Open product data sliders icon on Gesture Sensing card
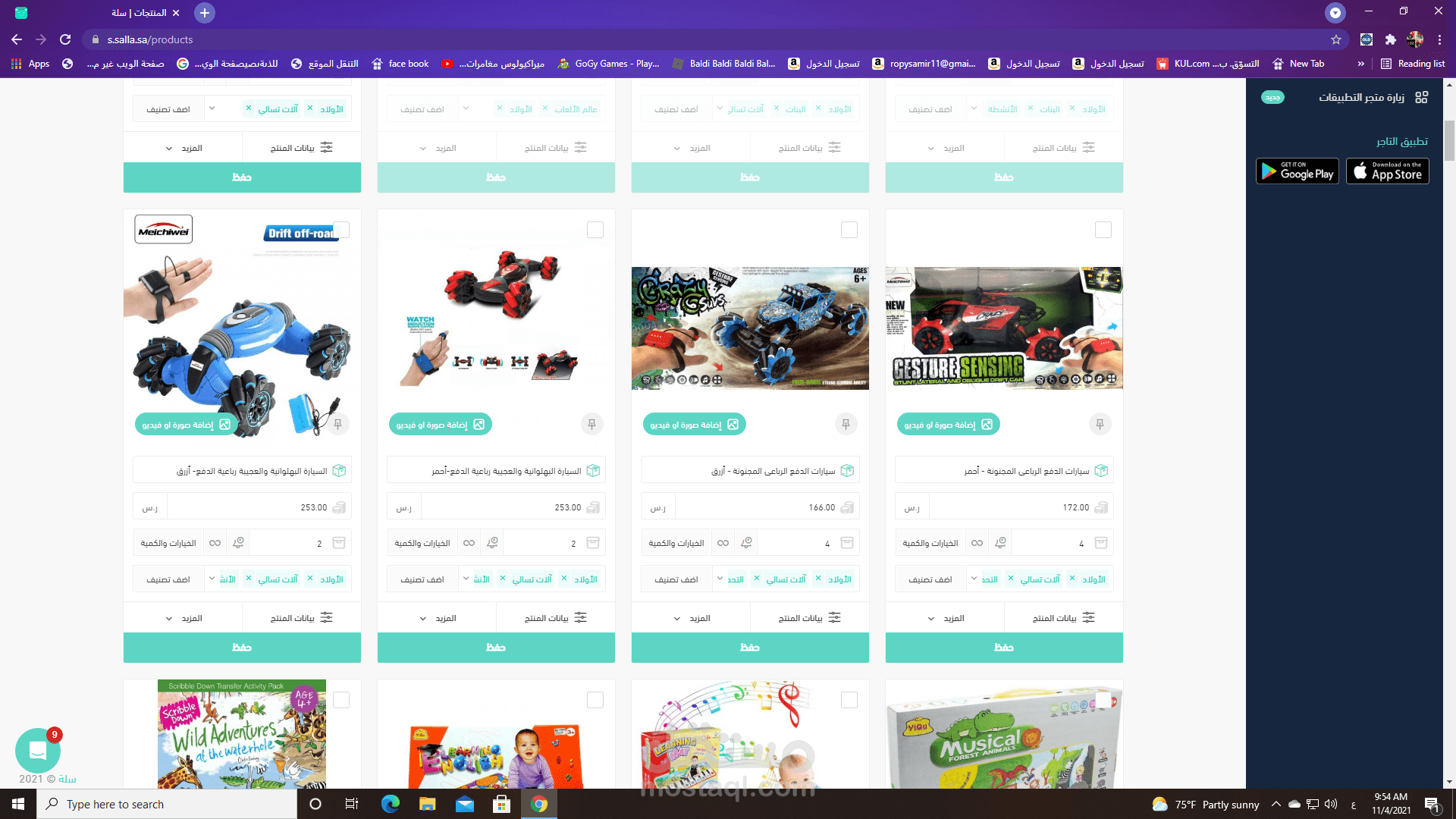 [x=1089, y=618]
